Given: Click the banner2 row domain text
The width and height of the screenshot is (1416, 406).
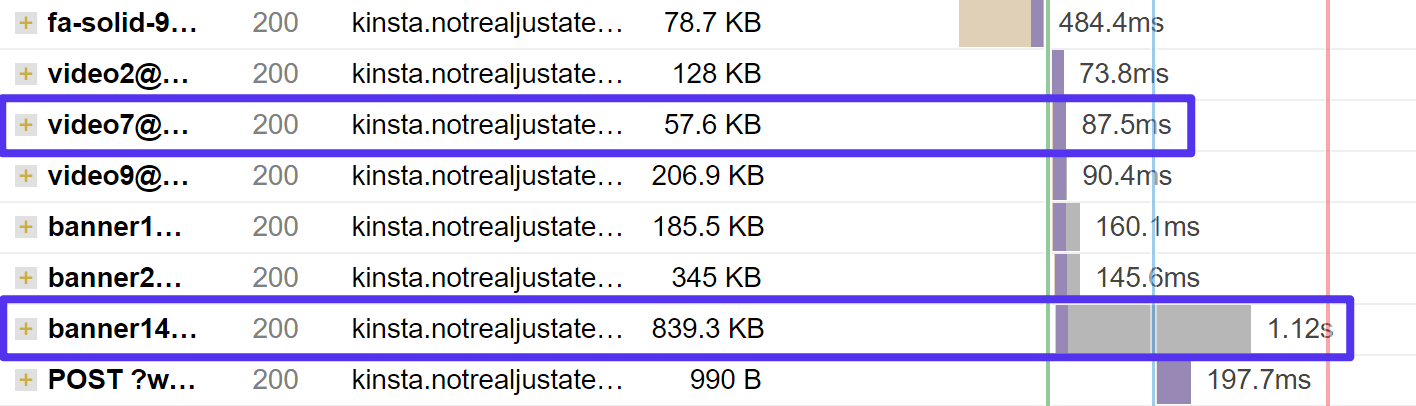Looking at the screenshot, I should (487, 277).
